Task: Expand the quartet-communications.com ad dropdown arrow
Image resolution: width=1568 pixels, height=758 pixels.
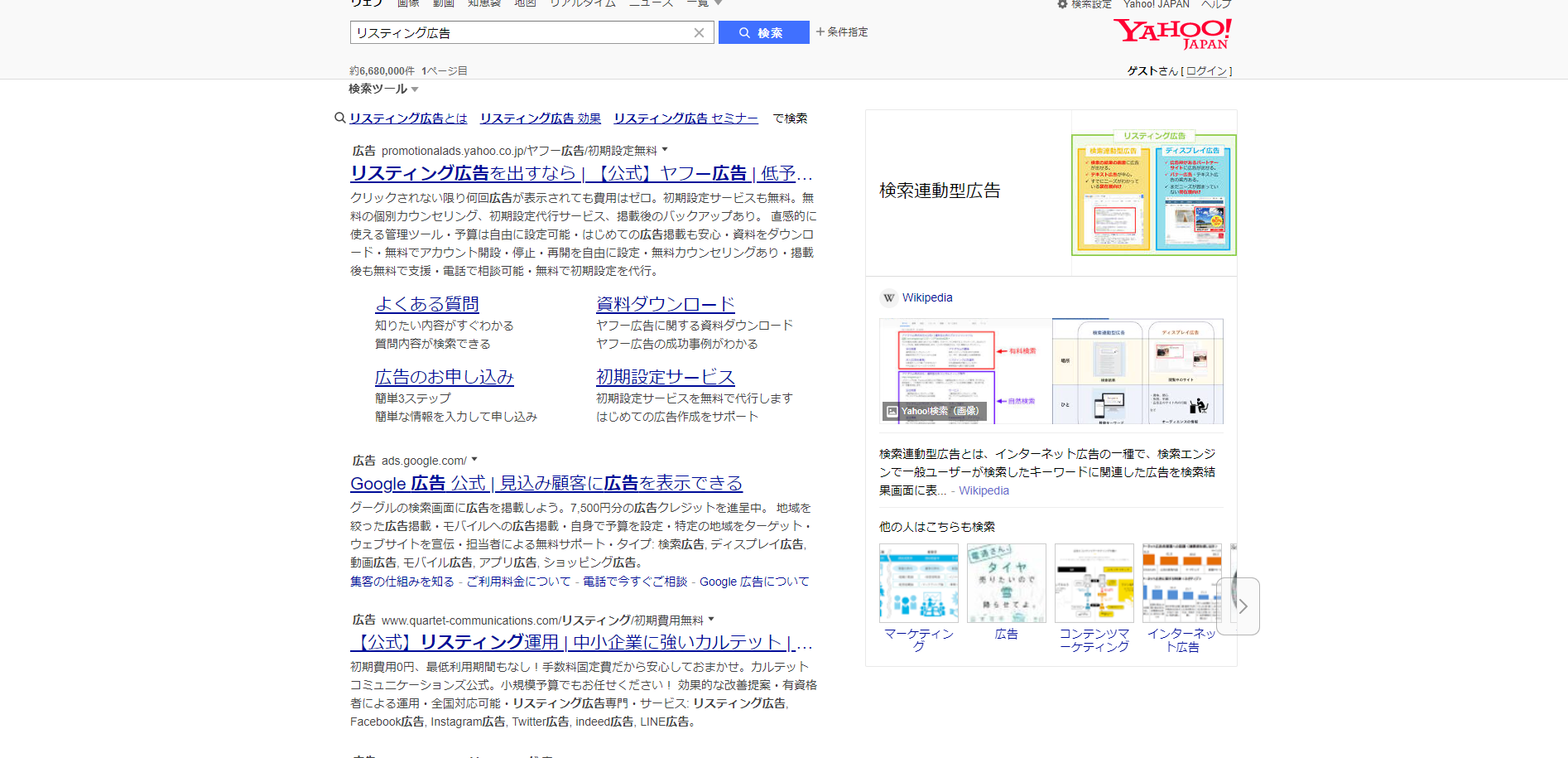Action: tap(711, 619)
